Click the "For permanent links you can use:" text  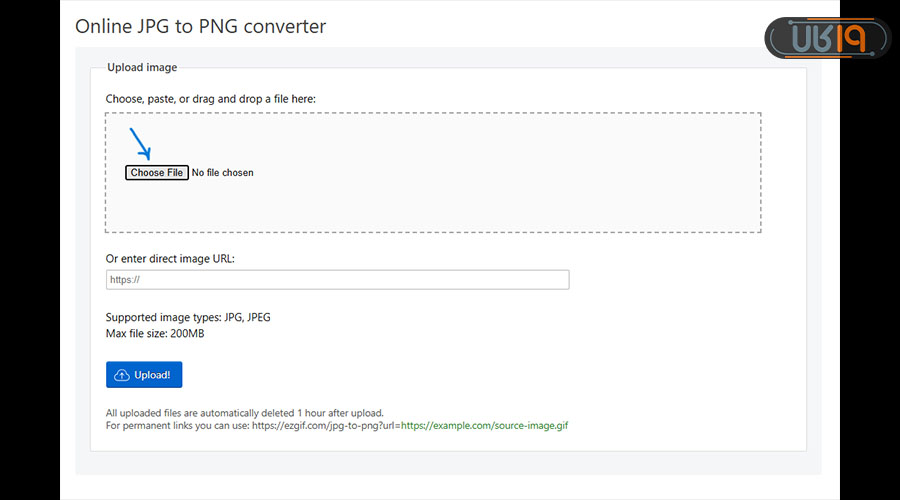[177, 426]
